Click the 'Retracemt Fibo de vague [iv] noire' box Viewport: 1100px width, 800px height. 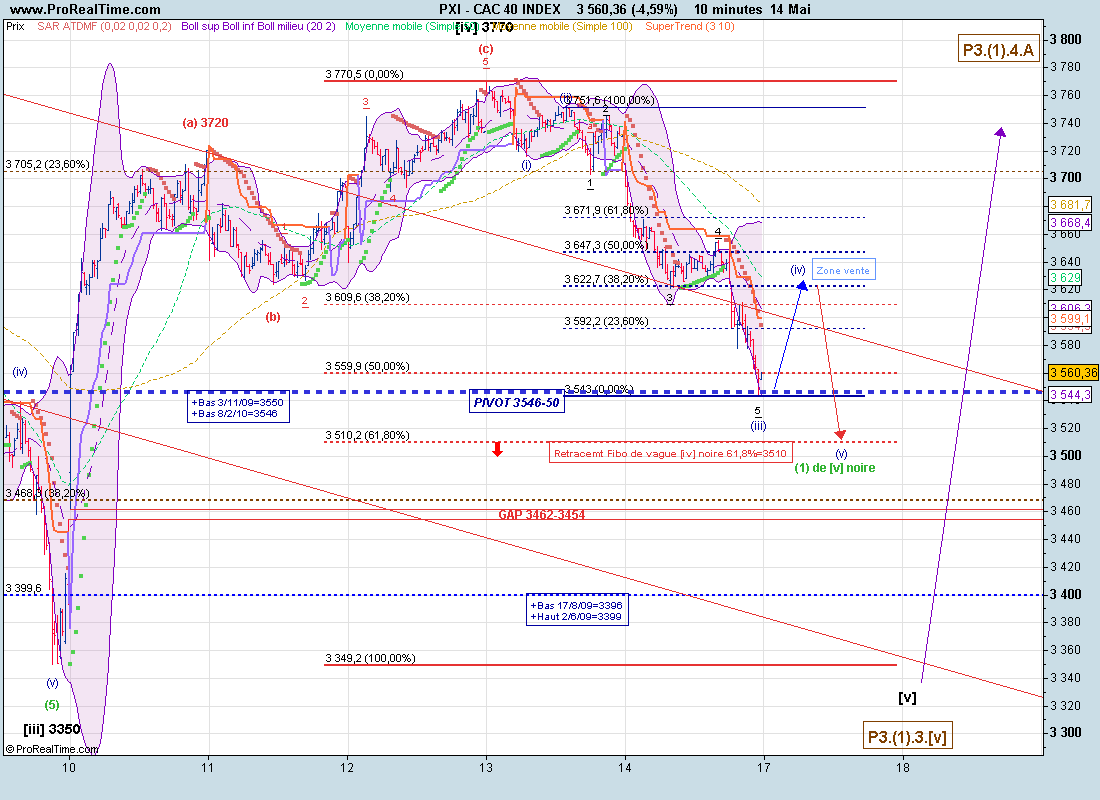670,453
